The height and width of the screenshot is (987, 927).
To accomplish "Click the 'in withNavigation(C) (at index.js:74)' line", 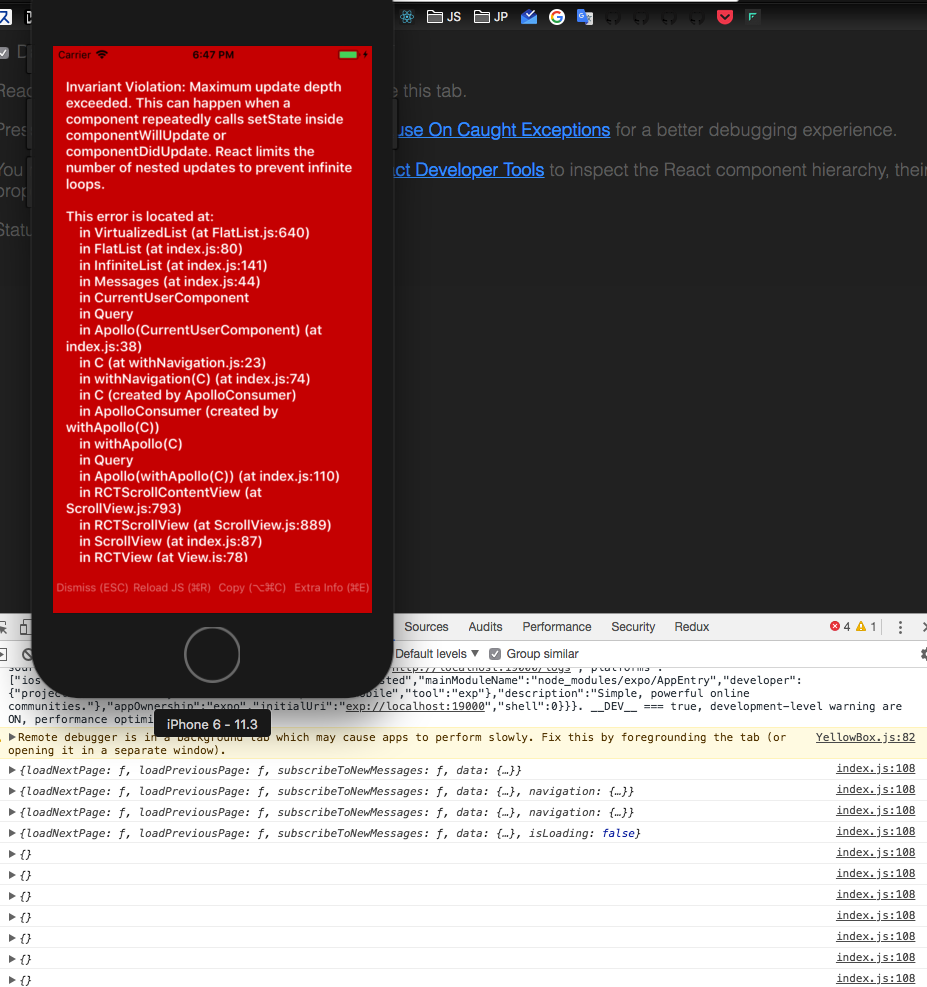I will click(x=194, y=379).
